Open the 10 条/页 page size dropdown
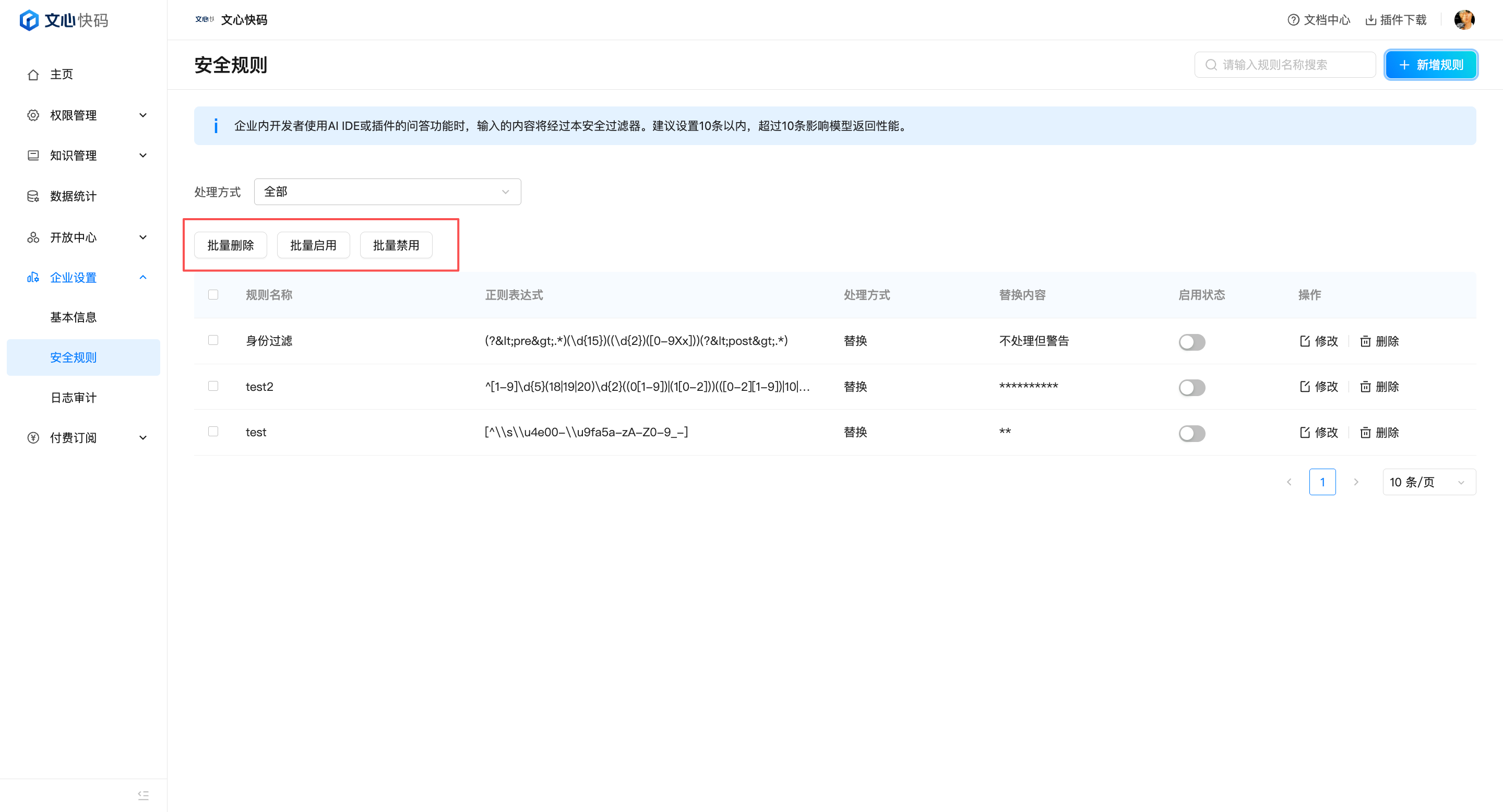This screenshot has height=812, width=1503. pos(1428,482)
